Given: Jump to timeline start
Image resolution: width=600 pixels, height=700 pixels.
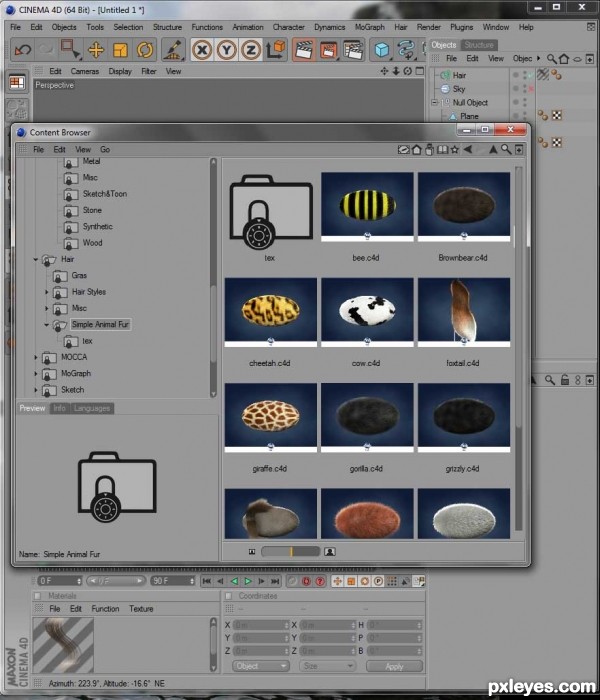Looking at the screenshot, I should tap(207, 581).
